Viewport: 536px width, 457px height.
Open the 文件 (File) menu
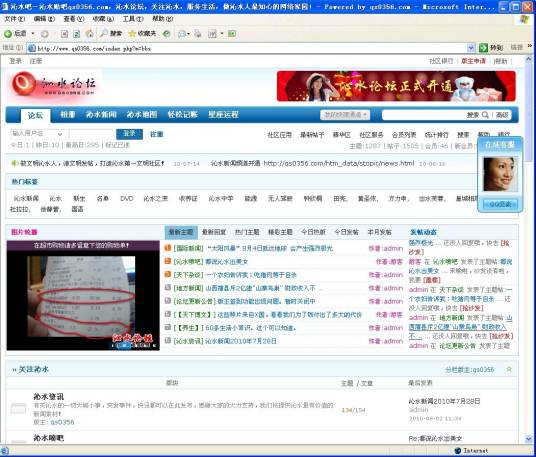click(x=14, y=19)
